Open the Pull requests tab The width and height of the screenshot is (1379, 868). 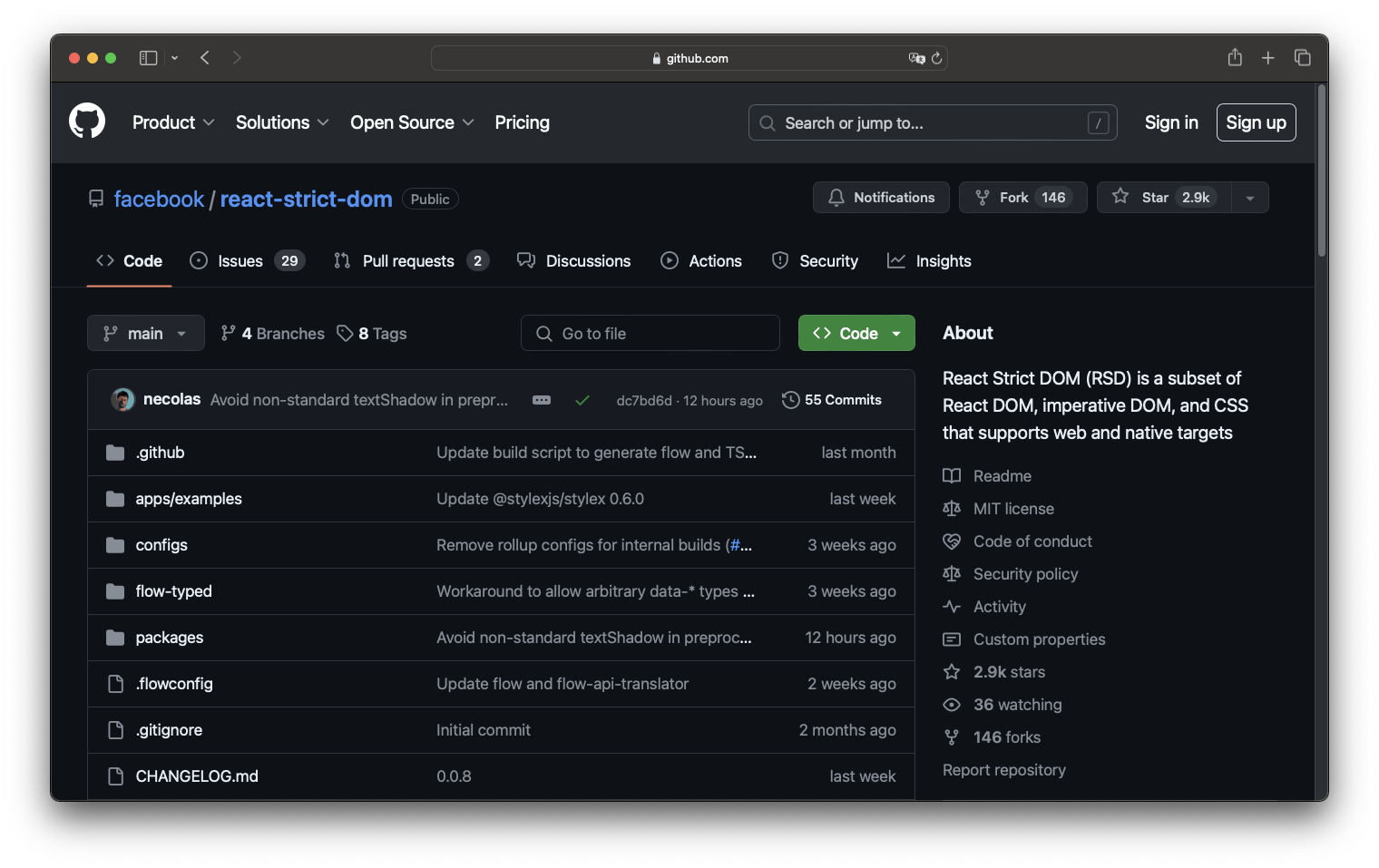click(411, 261)
